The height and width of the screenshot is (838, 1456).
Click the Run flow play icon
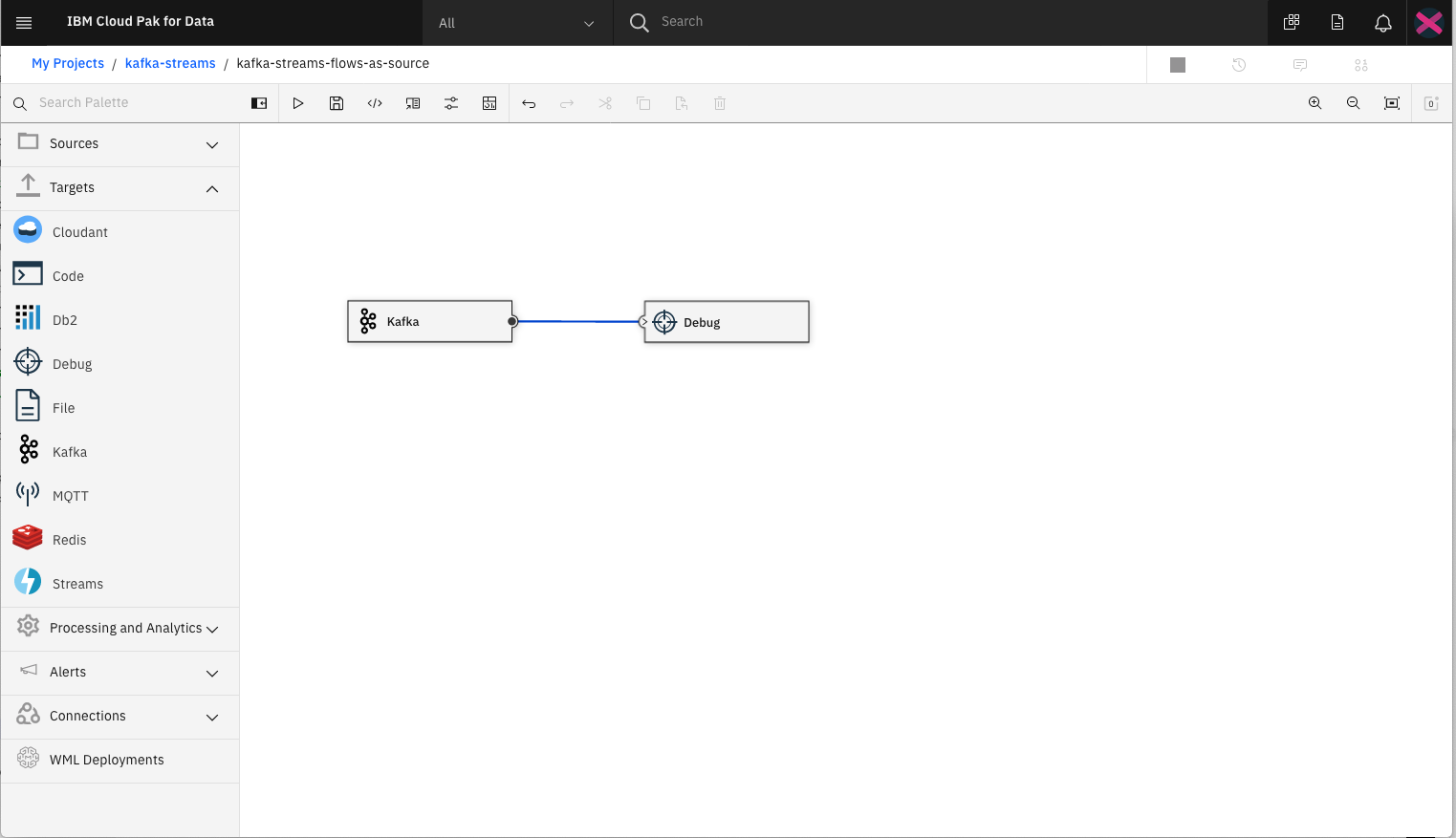click(x=298, y=103)
